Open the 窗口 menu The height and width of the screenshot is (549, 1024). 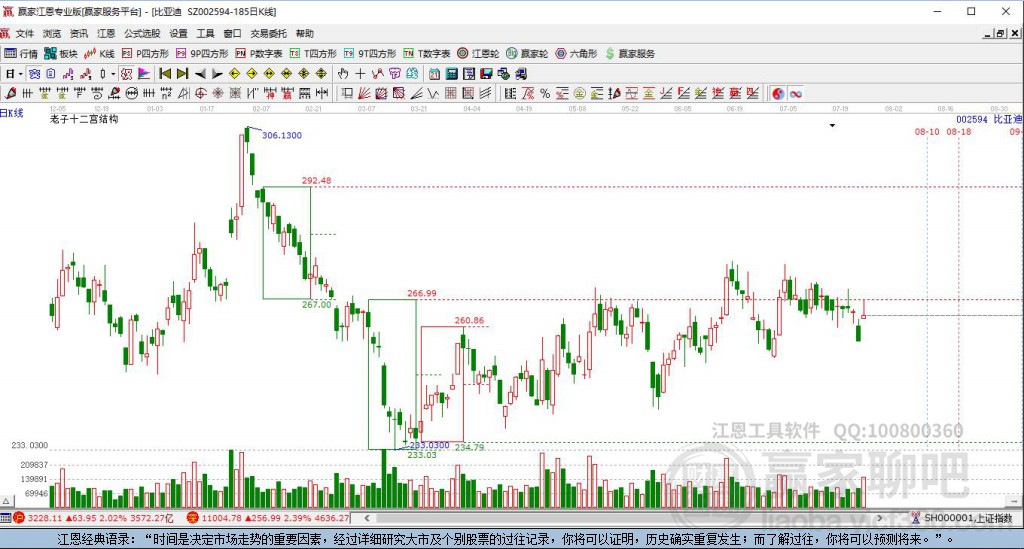coord(232,33)
